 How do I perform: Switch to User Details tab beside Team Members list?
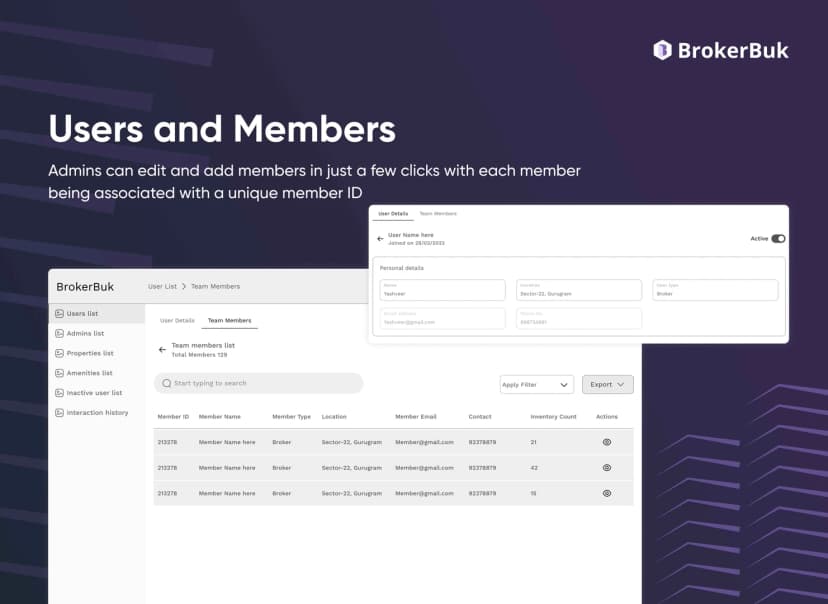click(177, 320)
